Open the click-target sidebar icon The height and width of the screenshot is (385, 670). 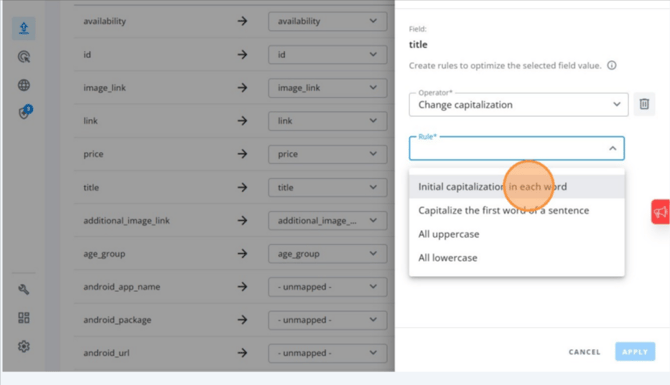coord(24,56)
